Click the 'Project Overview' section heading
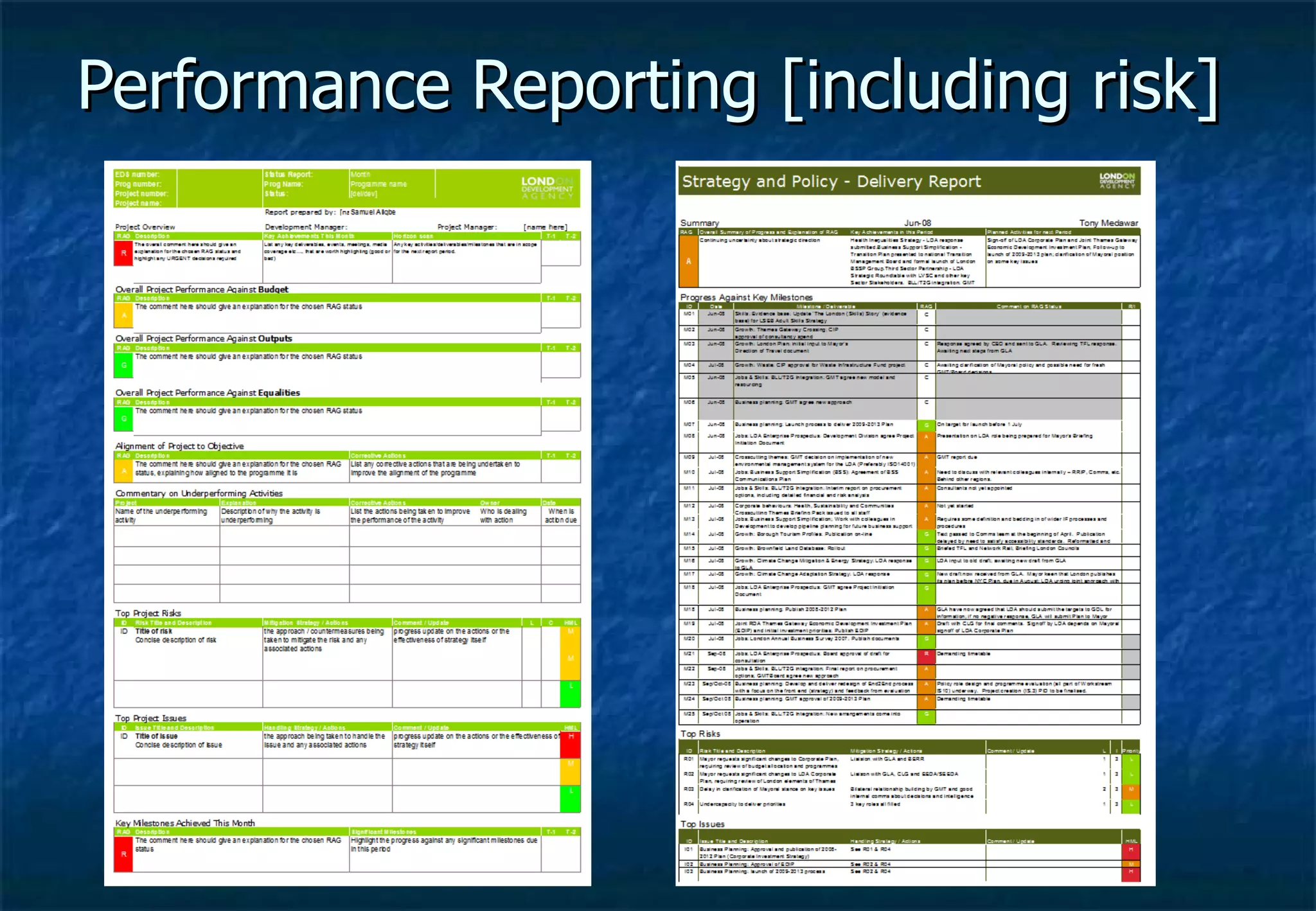The width and height of the screenshot is (1316, 911). click(145, 227)
